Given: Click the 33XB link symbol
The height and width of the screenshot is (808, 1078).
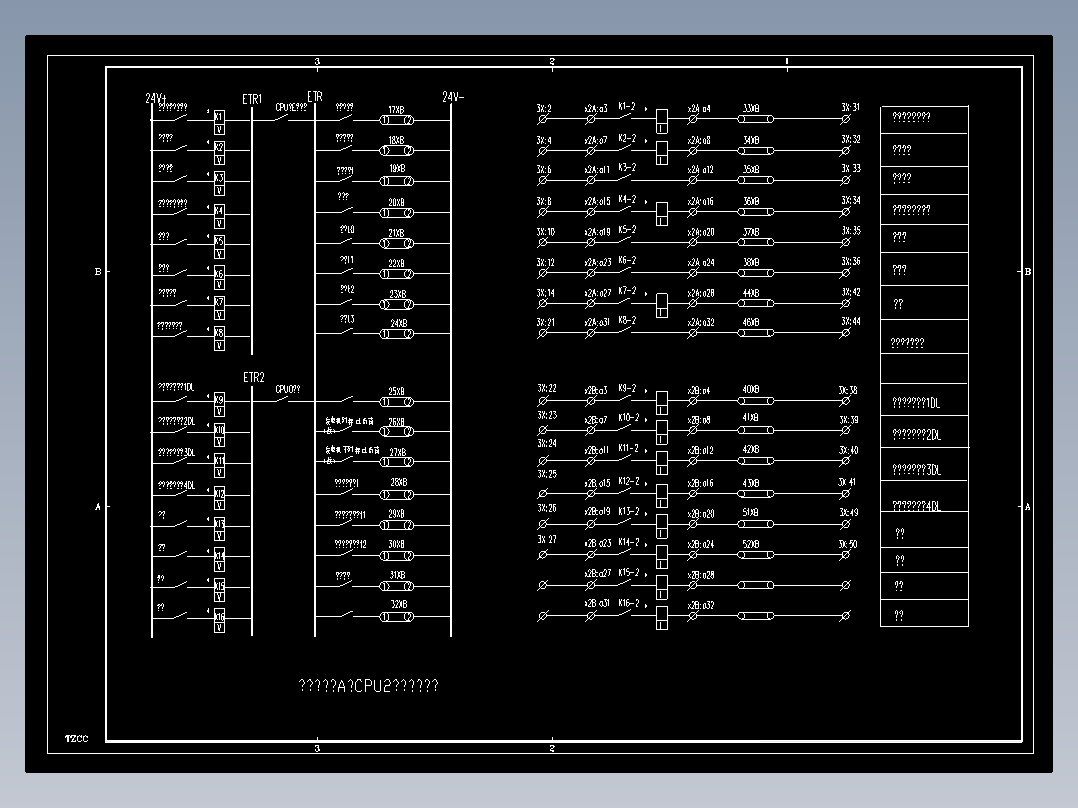Looking at the screenshot, I should tap(756, 119).
